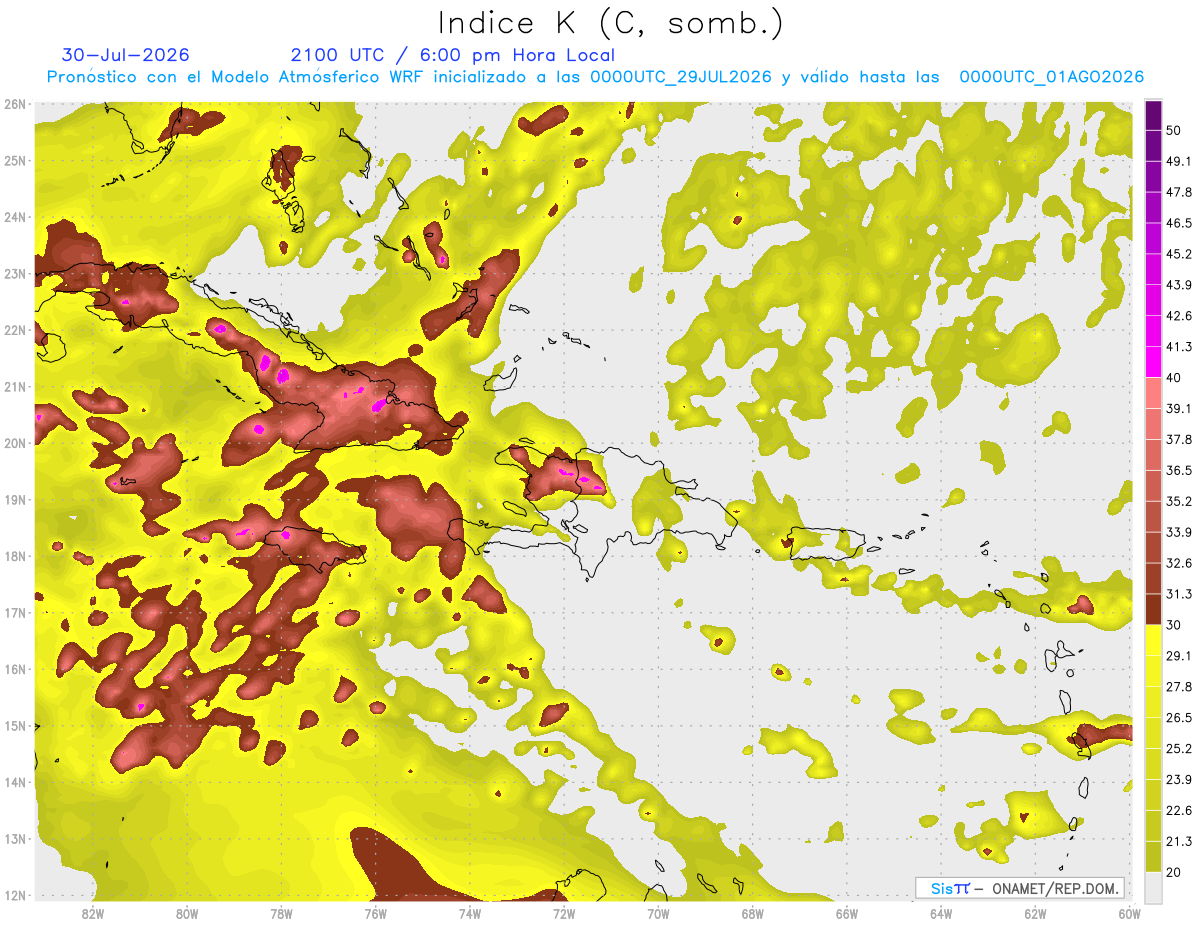The height and width of the screenshot is (927, 1200).
Task: Click the latitude label "18N"
Action: point(14,556)
